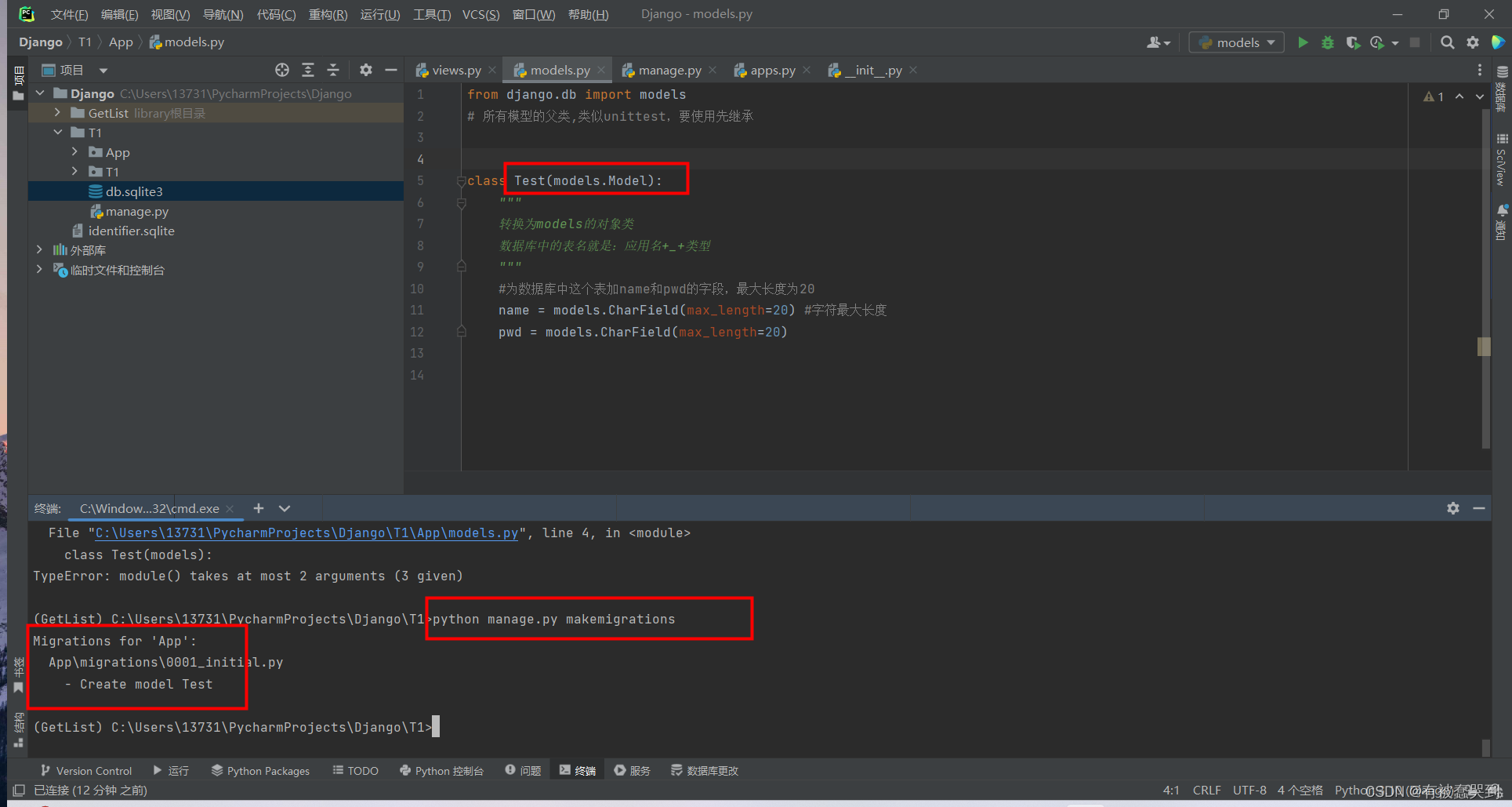Image resolution: width=1512 pixels, height=807 pixels.
Task: Open terminal panel settings gear
Action: 1453,508
